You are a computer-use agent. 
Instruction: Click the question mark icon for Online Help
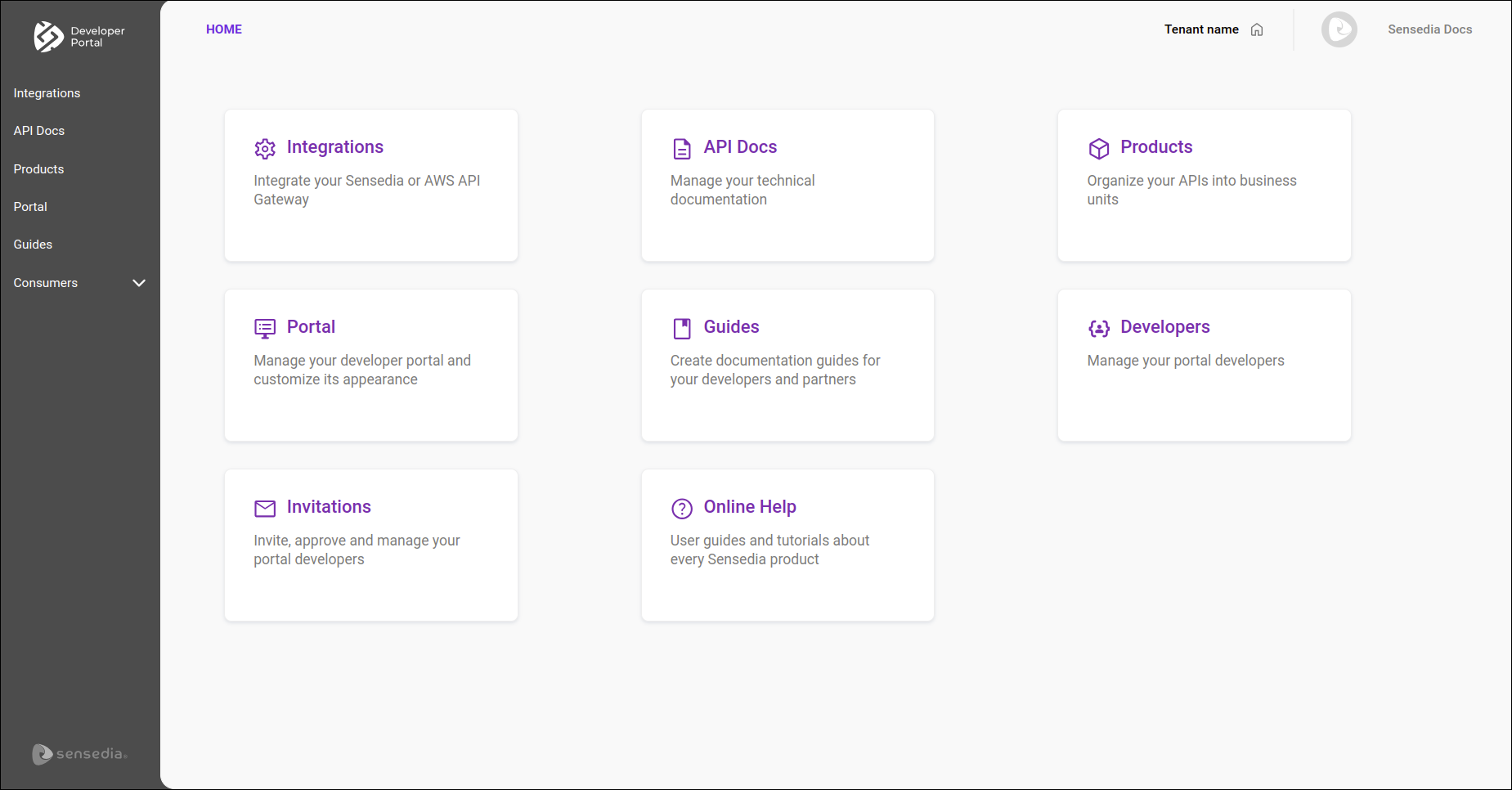tap(682, 509)
